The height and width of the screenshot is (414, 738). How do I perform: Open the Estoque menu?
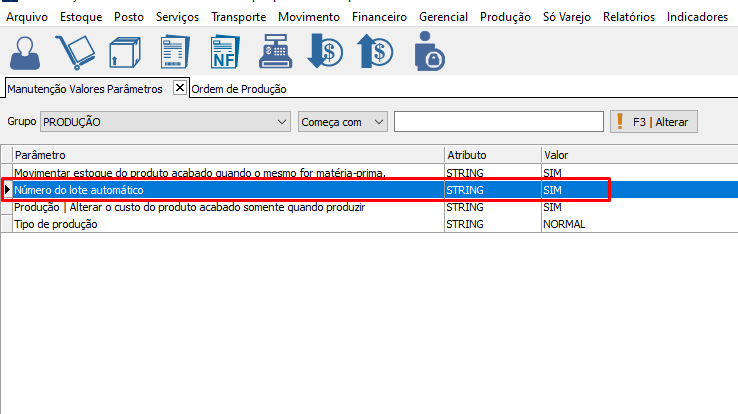tap(81, 17)
